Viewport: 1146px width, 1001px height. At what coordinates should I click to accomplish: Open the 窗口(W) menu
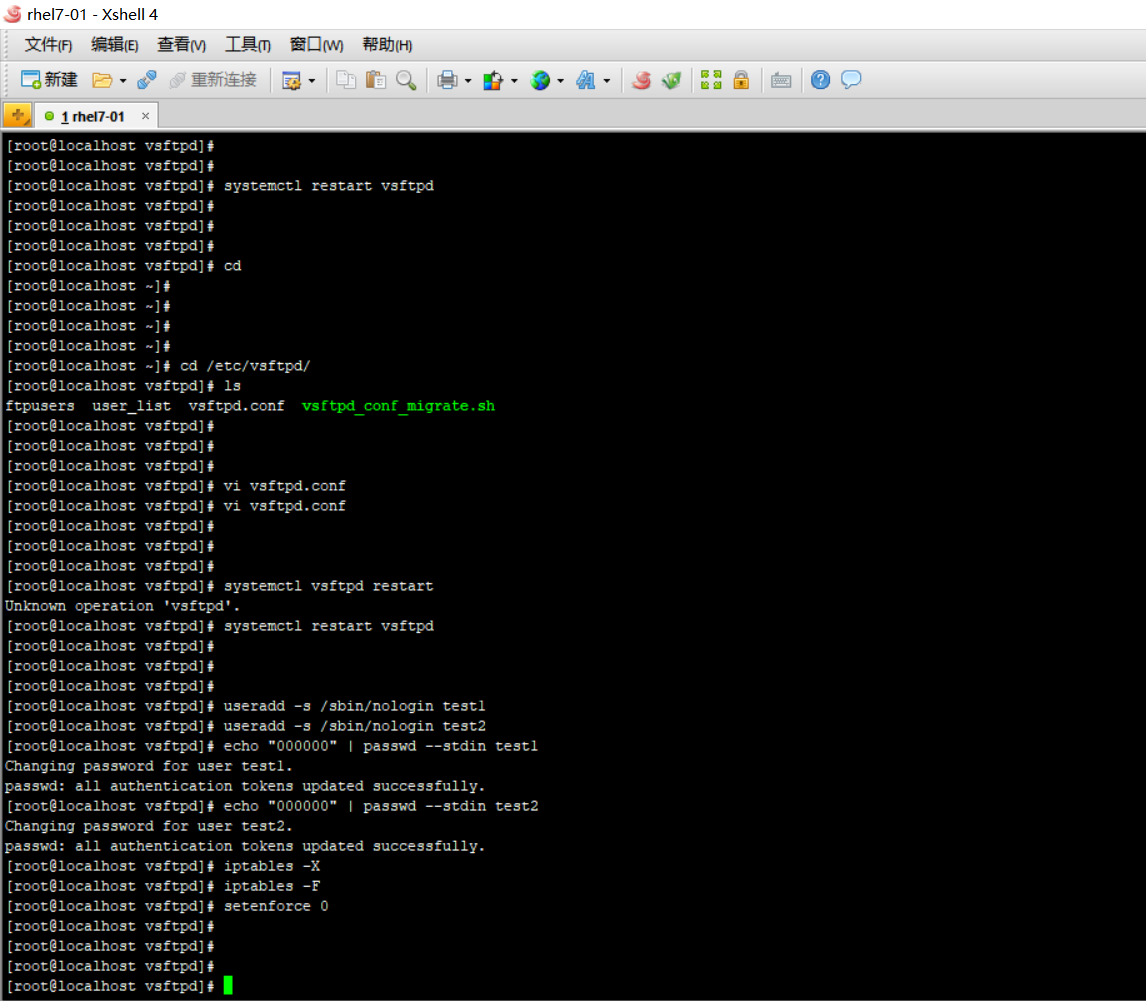[x=316, y=45]
